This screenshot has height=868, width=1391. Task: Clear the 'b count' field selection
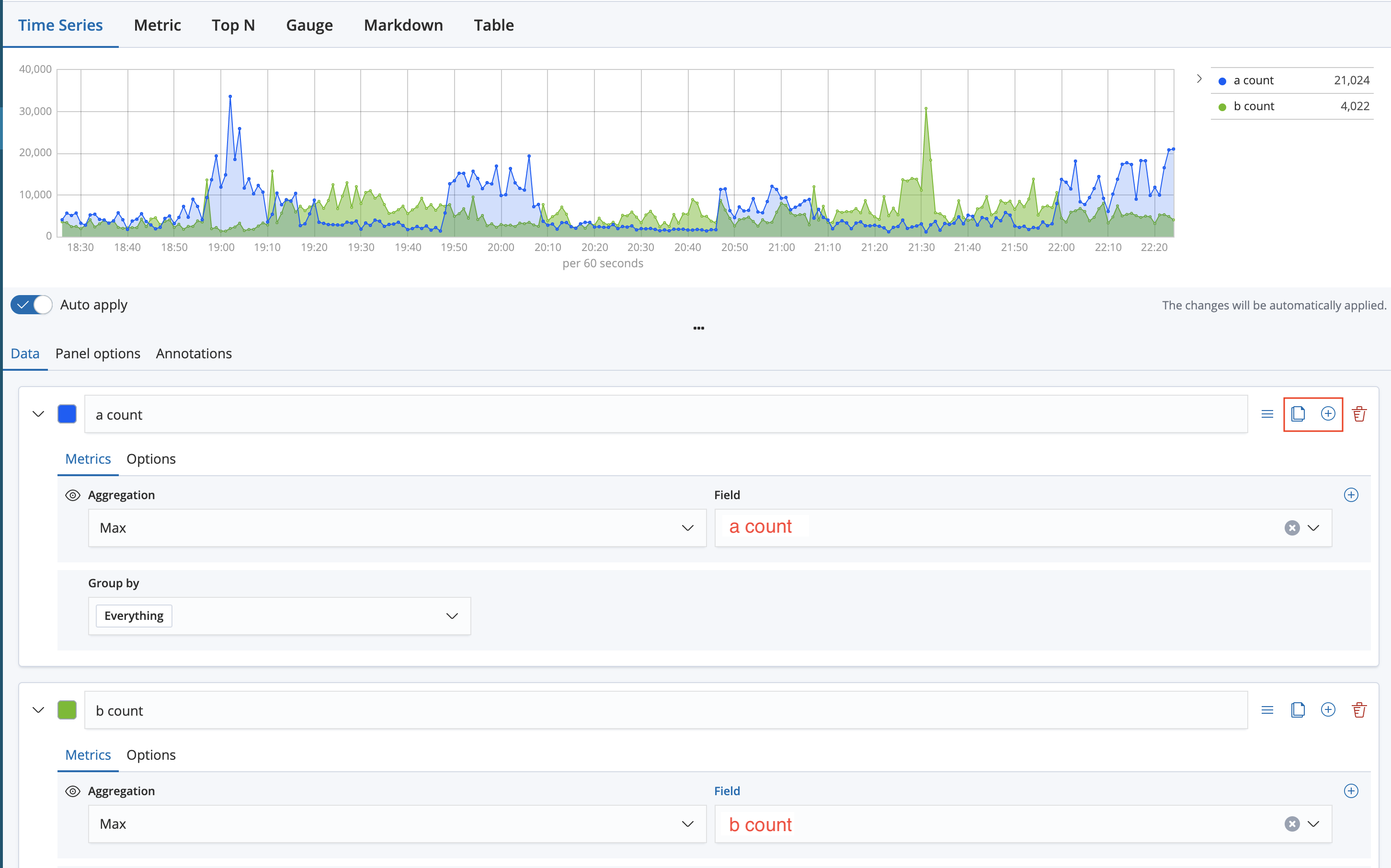coord(1292,824)
